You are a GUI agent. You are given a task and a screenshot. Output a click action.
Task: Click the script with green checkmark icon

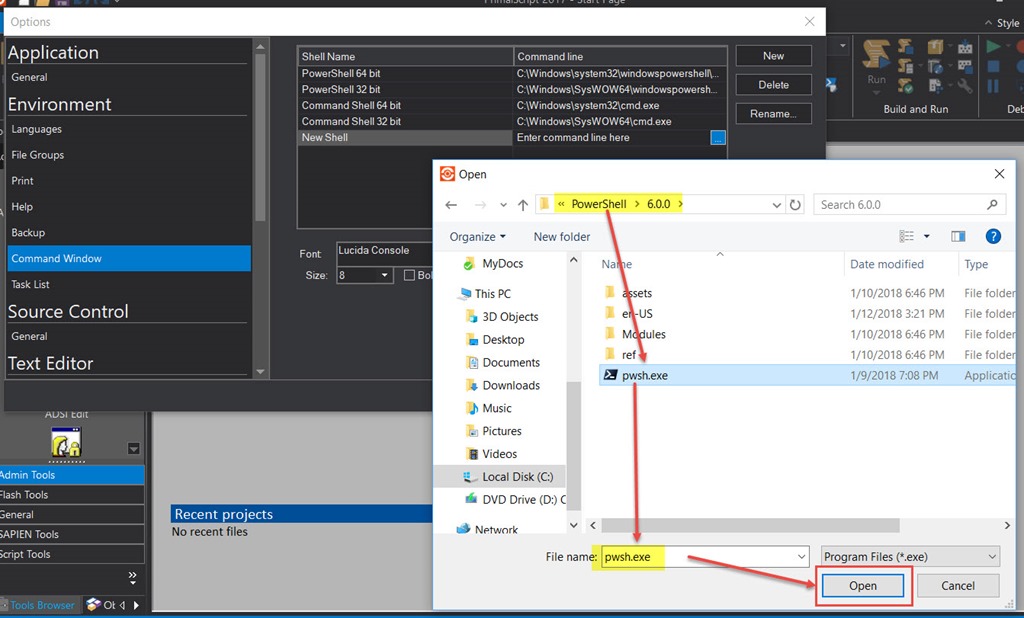(905, 86)
